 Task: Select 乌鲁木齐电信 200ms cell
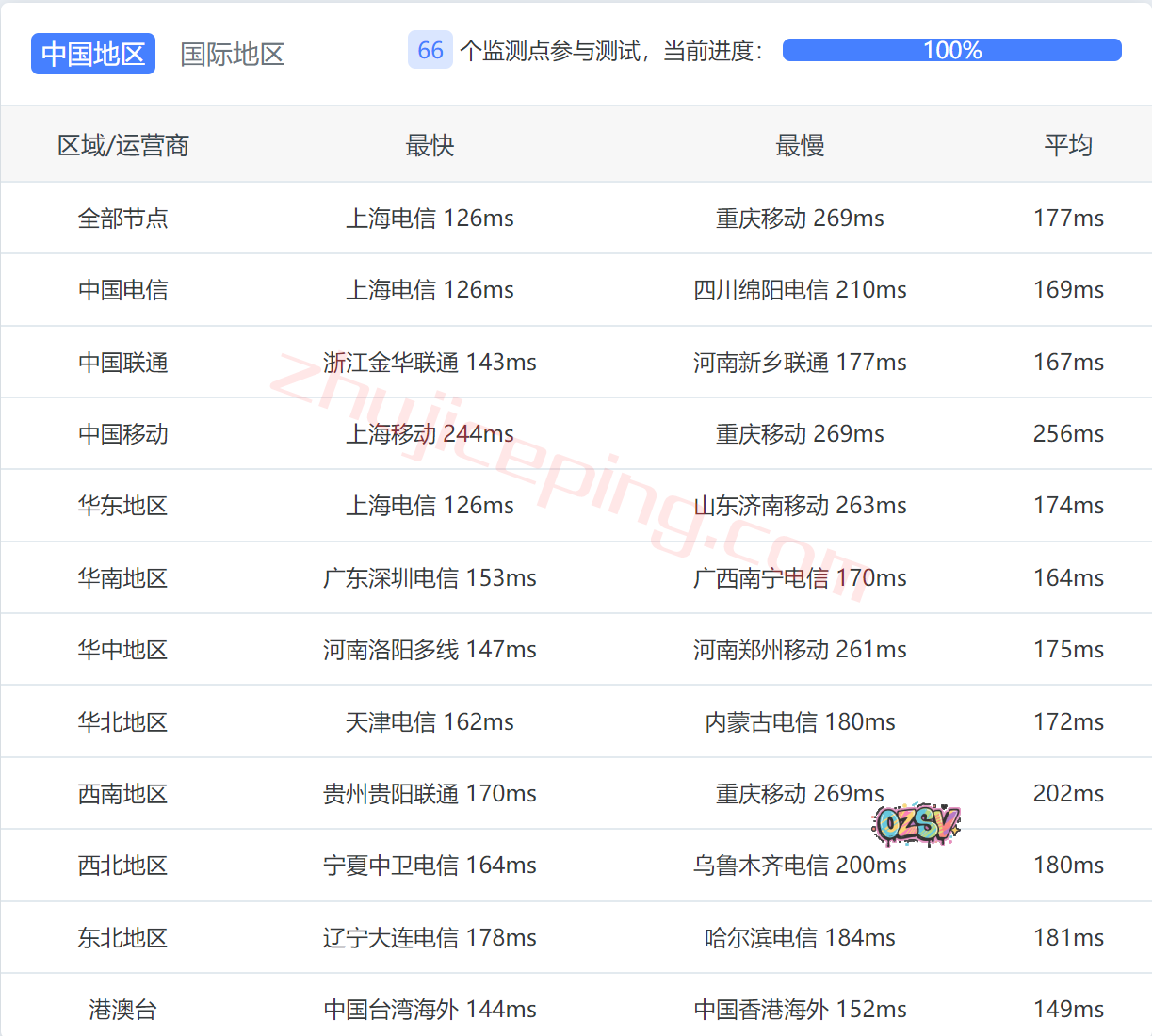click(800, 866)
